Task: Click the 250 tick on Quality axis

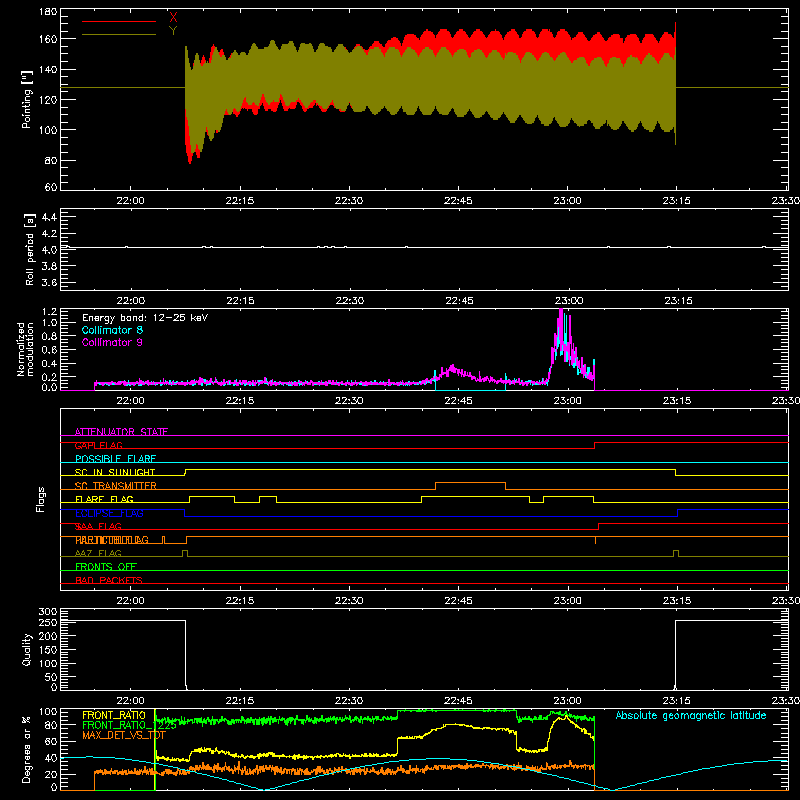Action: [48, 623]
